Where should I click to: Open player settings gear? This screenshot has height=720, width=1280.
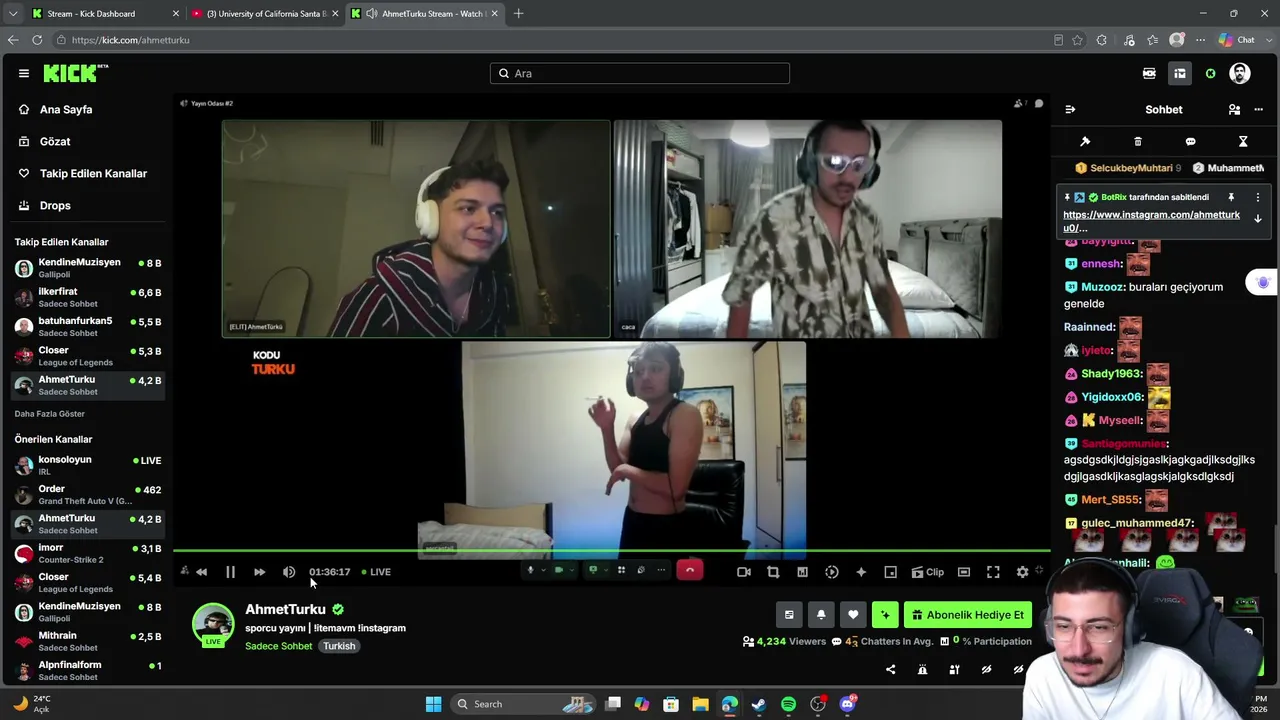[1022, 572]
